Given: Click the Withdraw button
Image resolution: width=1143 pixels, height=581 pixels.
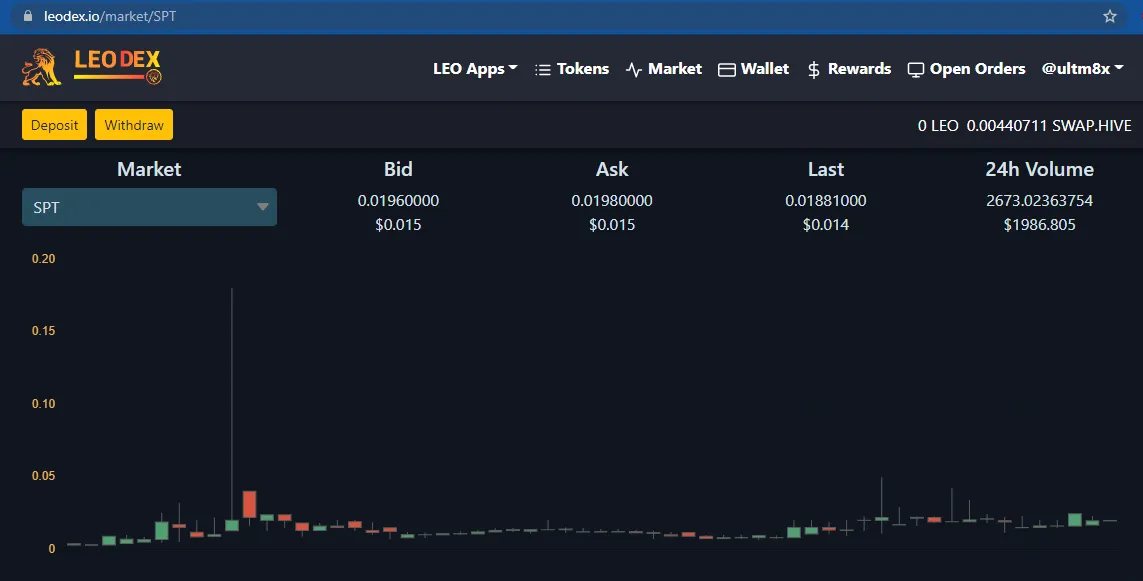Looking at the screenshot, I should coord(134,125).
